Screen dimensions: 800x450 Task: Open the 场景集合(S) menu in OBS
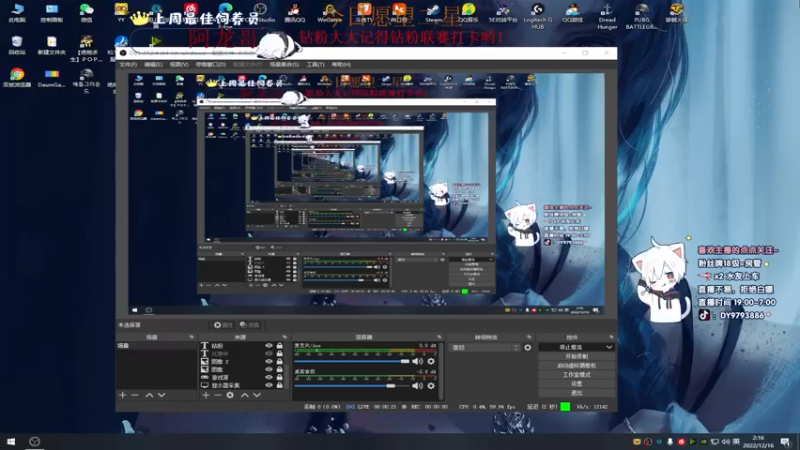coord(284,65)
